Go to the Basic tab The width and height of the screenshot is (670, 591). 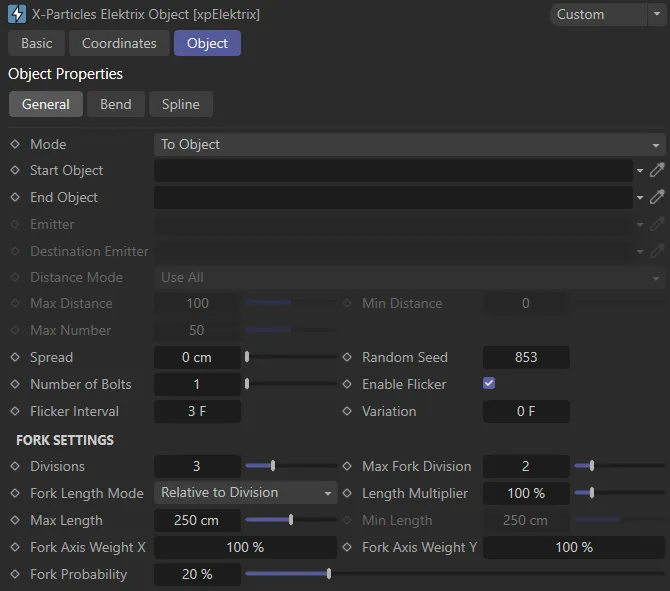[x=37, y=43]
